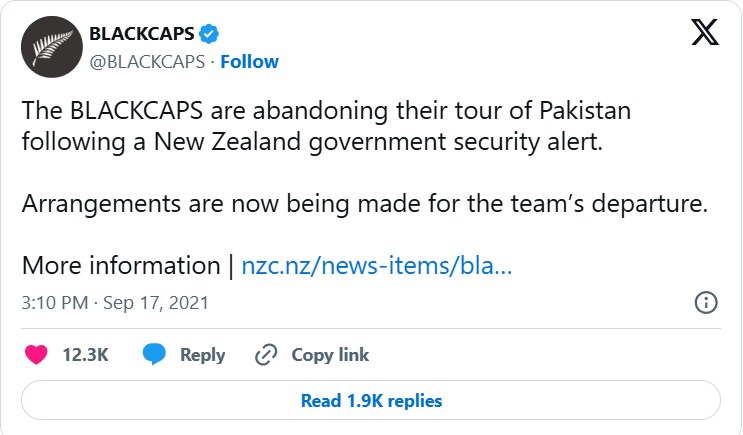Click the reply speech bubble icon

click(x=153, y=354)
